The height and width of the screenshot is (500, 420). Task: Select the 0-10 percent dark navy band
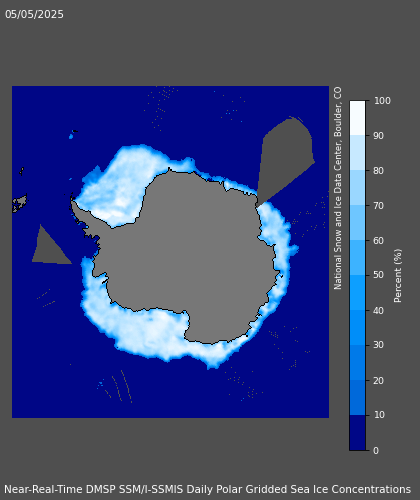click(357, 433)
